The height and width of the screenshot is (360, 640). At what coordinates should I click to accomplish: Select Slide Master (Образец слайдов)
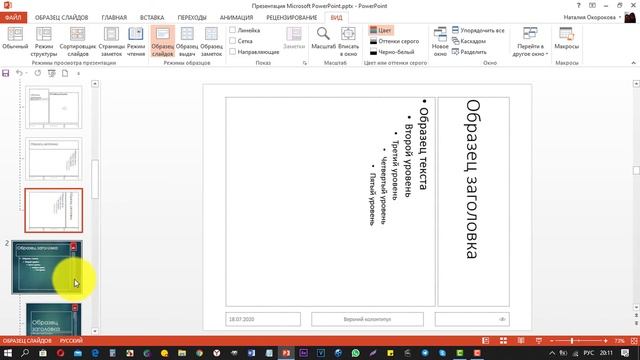pos(162,42)
